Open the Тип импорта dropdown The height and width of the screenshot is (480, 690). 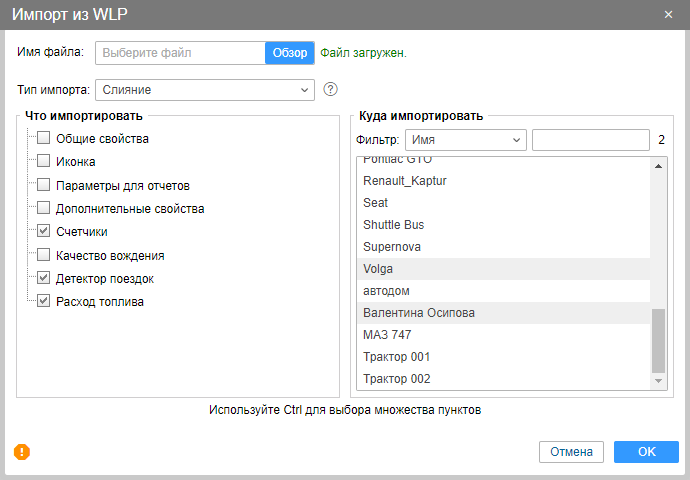tap(205, 90)
